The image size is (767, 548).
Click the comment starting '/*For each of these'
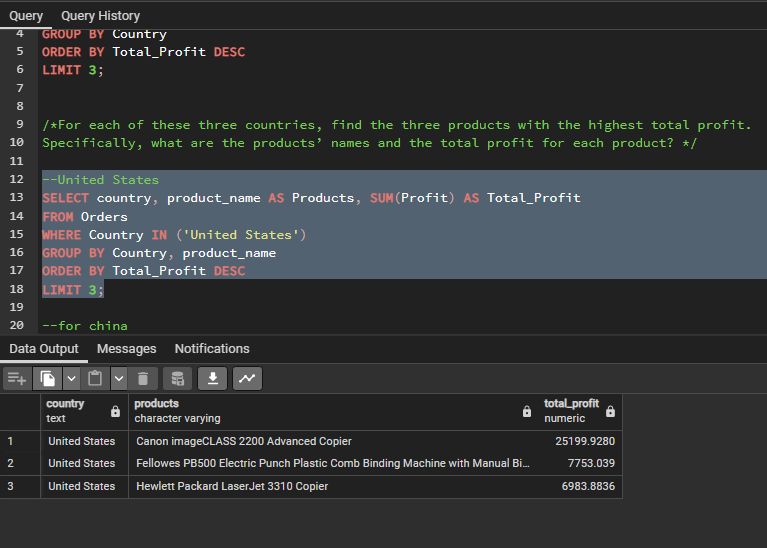[396, 125]
